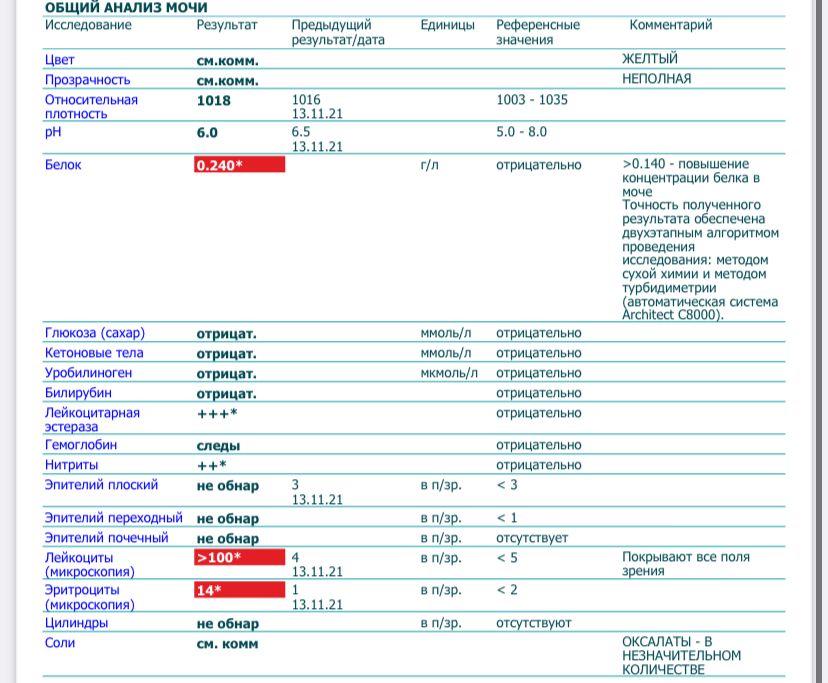828x683 pixels.
Task: Click the 'не обнар' result for Цилиндры
Action: (x=228, y=624)
